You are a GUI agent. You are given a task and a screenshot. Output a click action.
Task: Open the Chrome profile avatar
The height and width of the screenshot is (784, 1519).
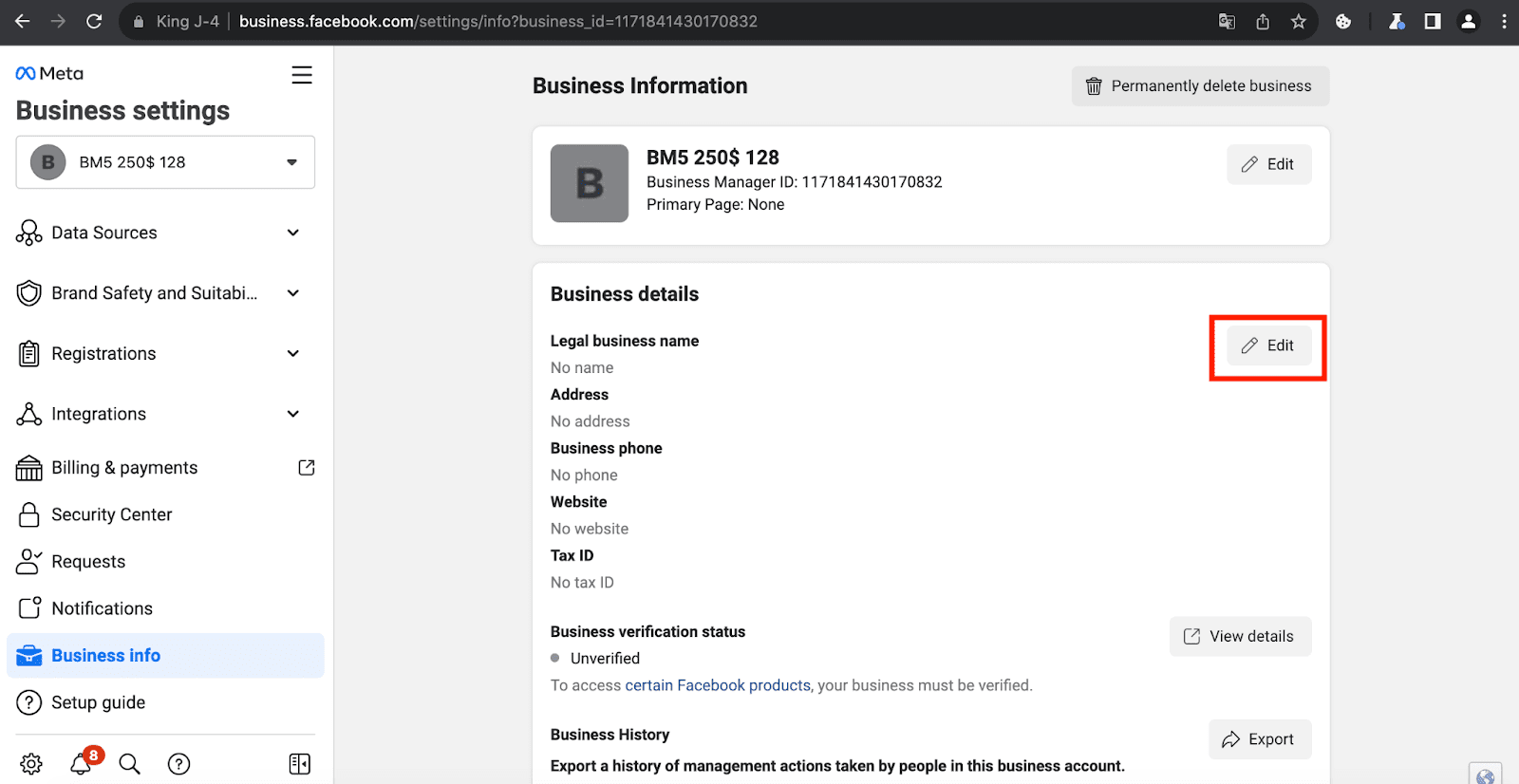(1469, 21)
